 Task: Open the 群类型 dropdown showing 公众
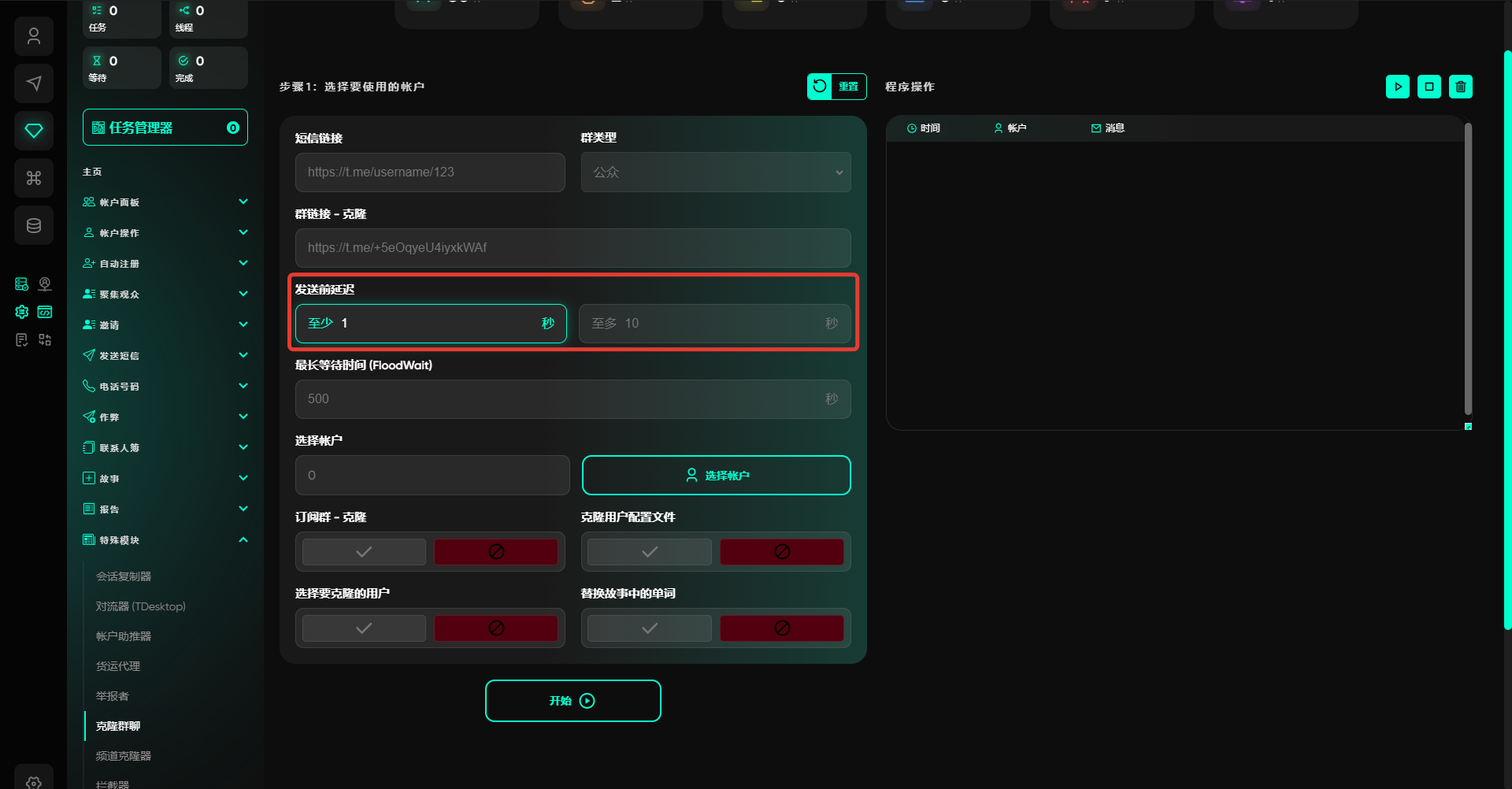coord(715,172)
